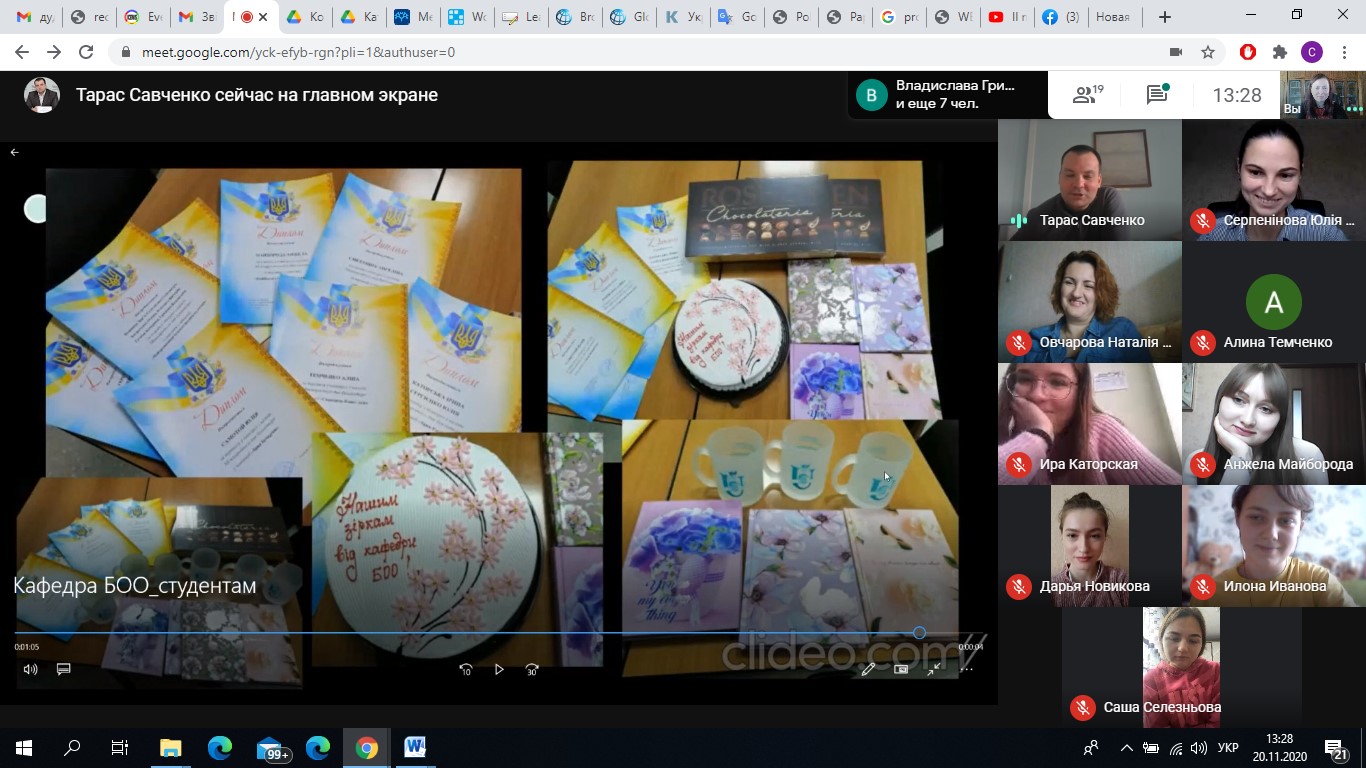
Task: Open the meeting chat panel
Action: (x=1158, y=95)
